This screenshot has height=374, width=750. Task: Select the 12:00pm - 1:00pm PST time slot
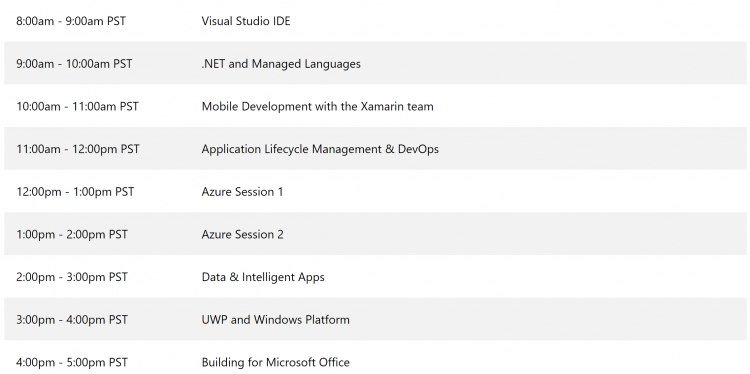[75, 192]
